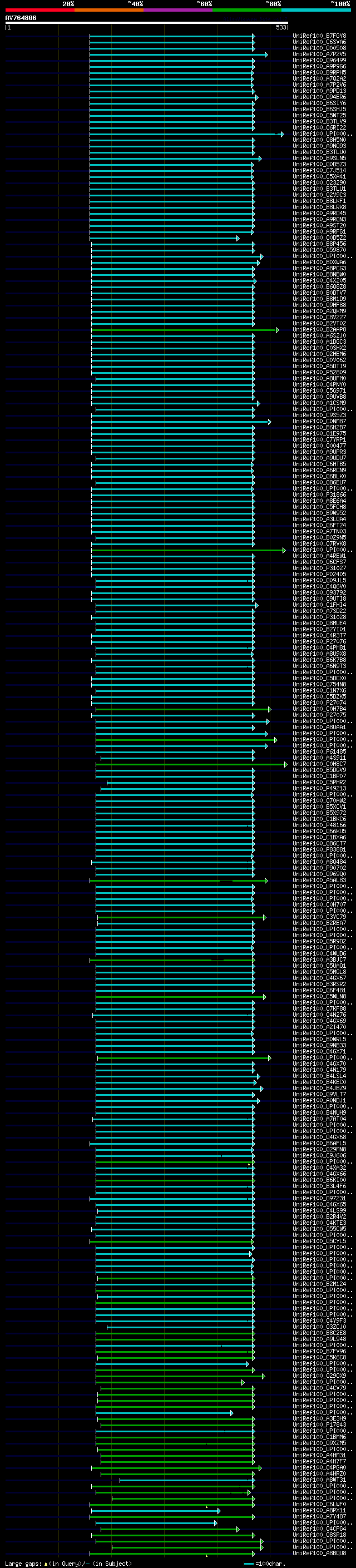Select label UniRef100_B2AAP8
The image size is (356, 1568).
click(319, 329)
